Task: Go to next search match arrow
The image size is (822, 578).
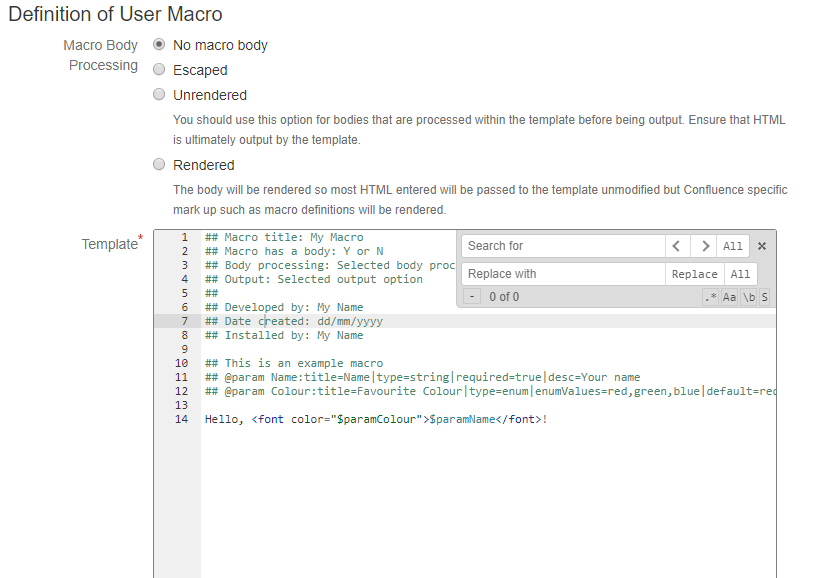Action: 704,246
